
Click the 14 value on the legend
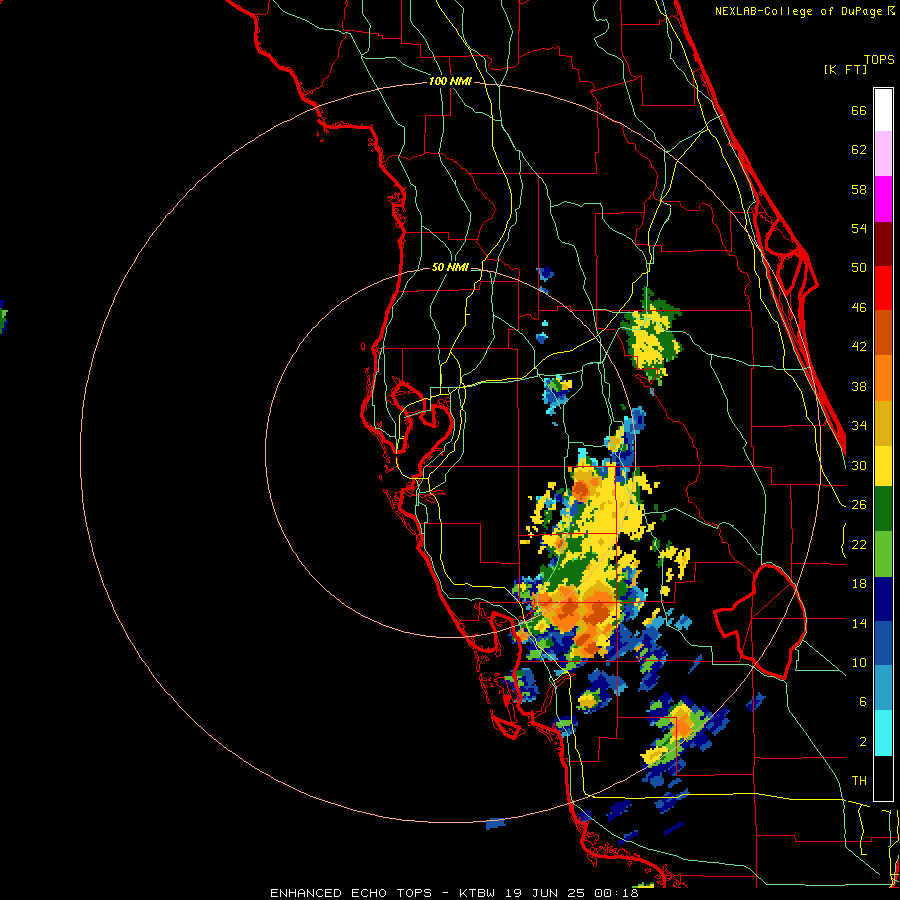(x=859, y=623)
